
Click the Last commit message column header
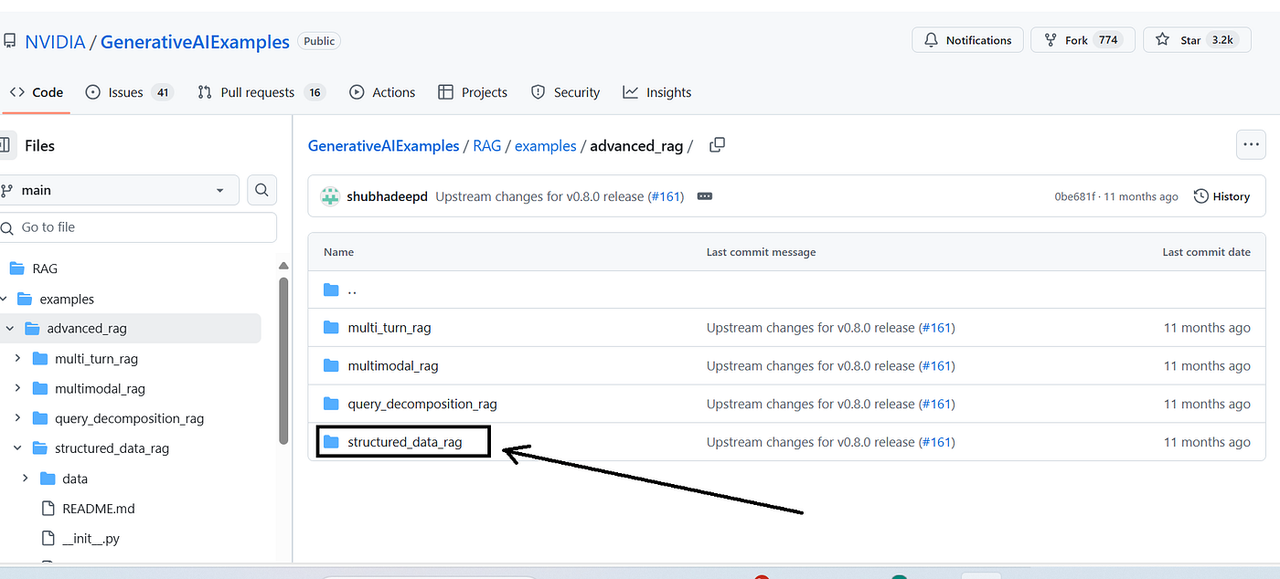[761, 252]
